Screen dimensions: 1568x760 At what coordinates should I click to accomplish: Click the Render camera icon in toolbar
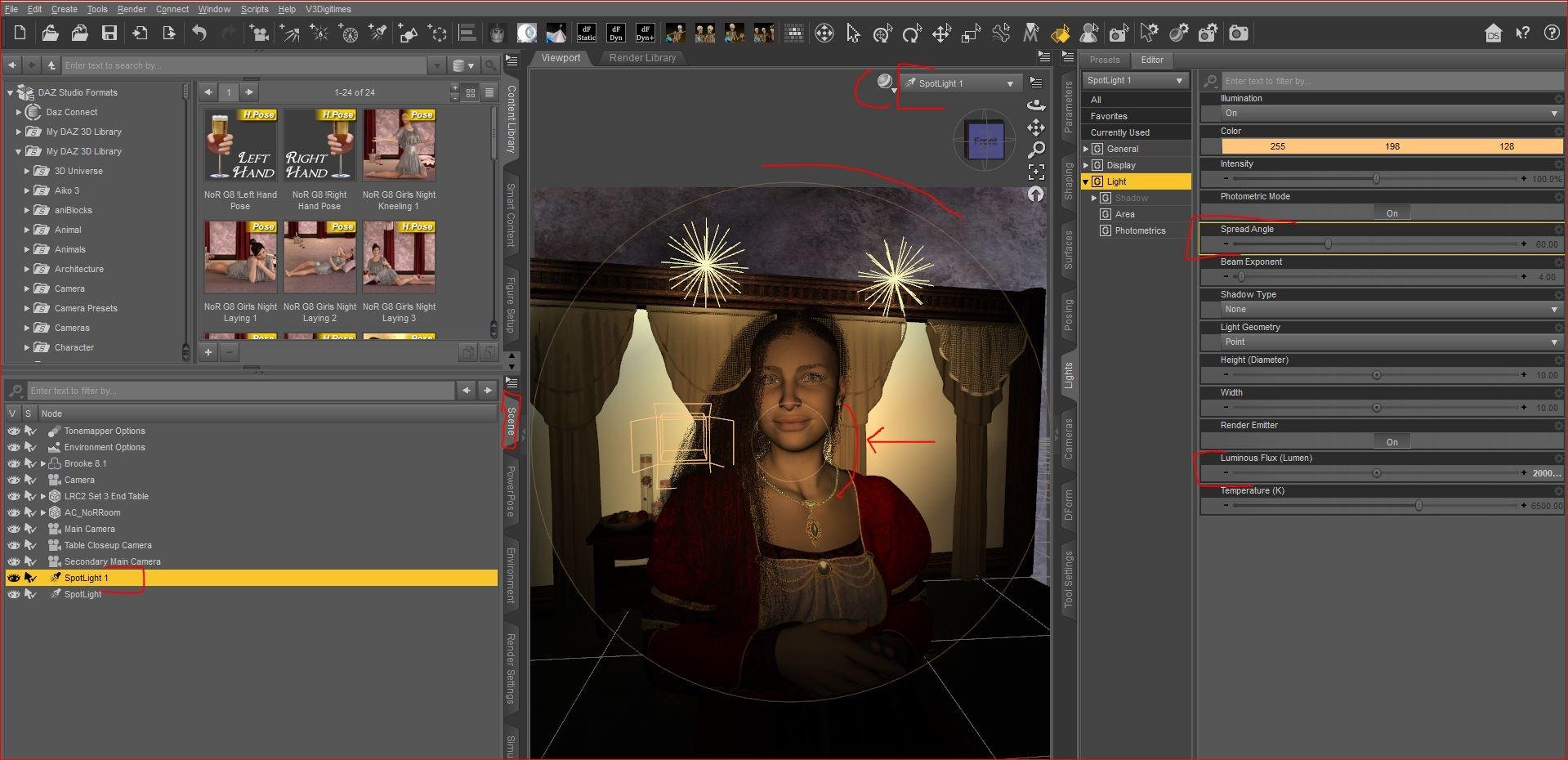(1239, 33)
